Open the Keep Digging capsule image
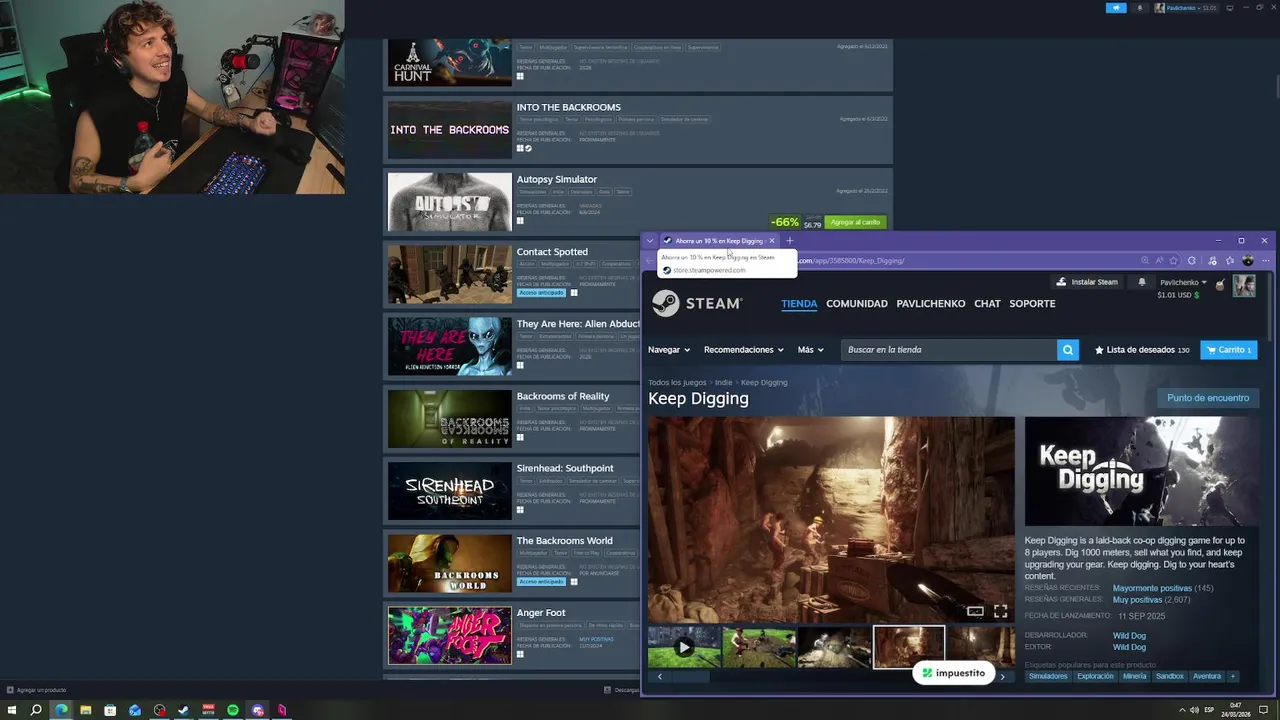 (x=1142, y=471)
